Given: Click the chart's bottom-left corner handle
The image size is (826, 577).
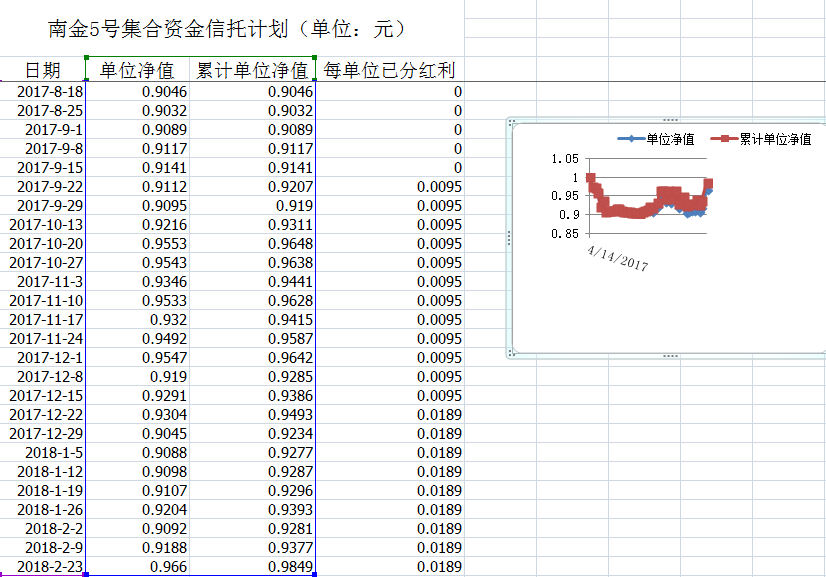Looking at the screenshot, I should pyautogui.click(x=512, y=353).
